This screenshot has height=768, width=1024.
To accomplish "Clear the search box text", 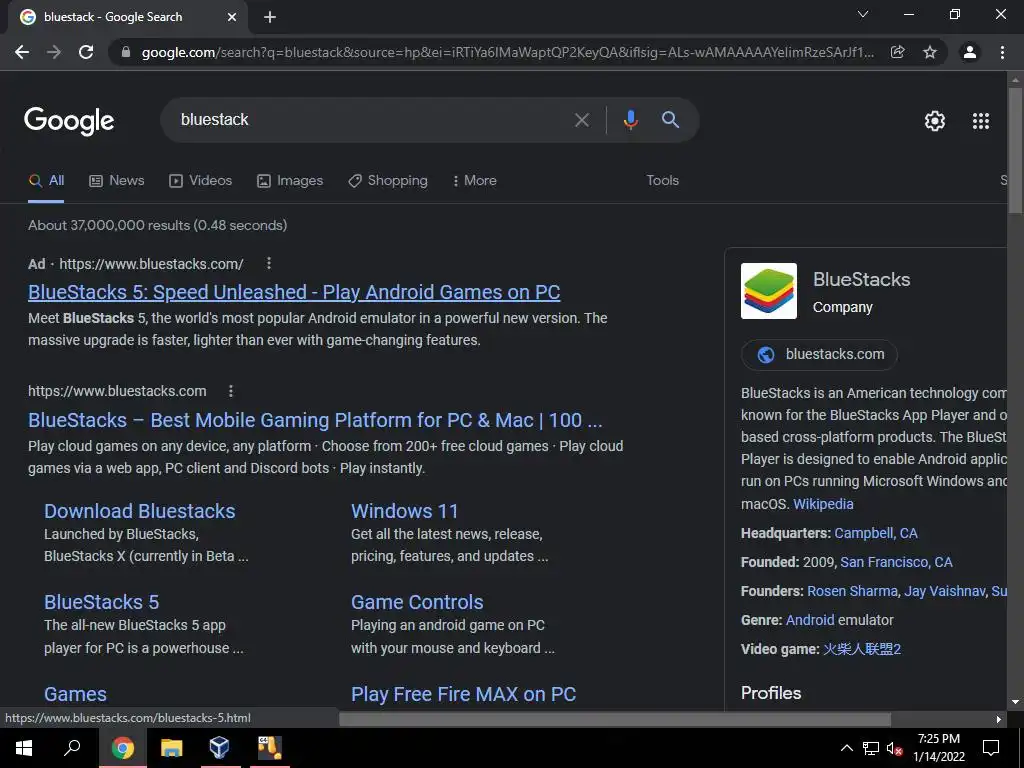I will point(581,120).
